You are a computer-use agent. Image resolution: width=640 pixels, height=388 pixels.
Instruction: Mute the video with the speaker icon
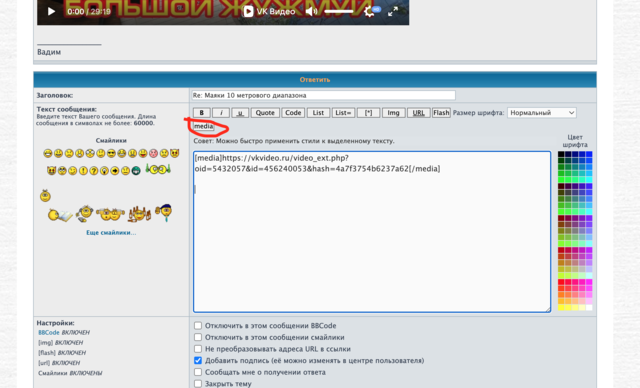click(311, 11)
